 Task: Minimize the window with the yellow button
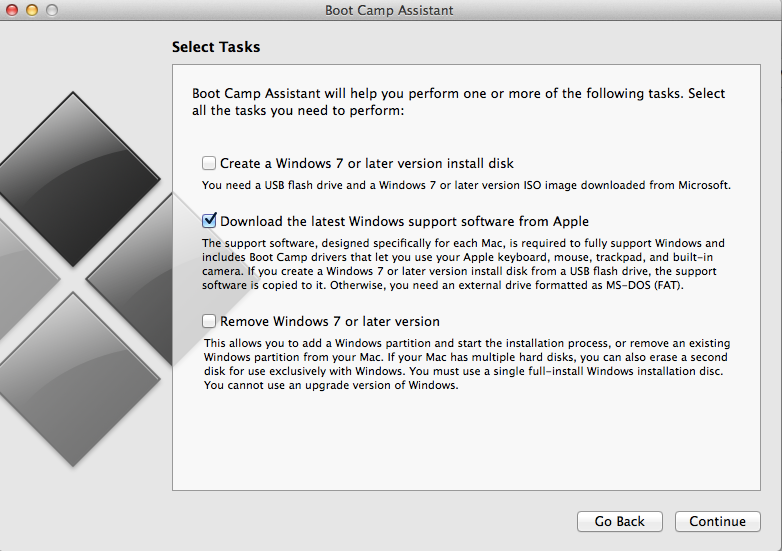32,10
